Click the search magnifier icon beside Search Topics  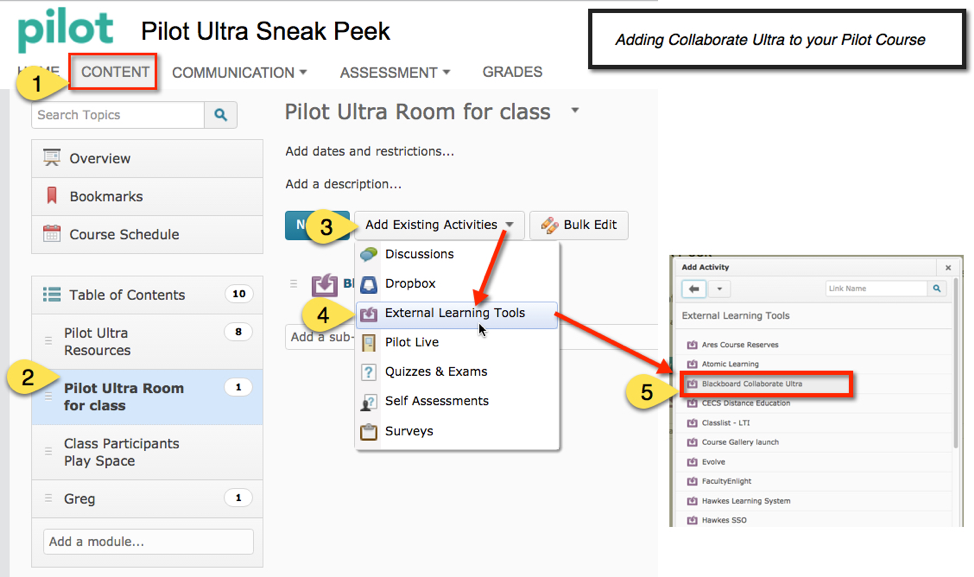(221, 115)
